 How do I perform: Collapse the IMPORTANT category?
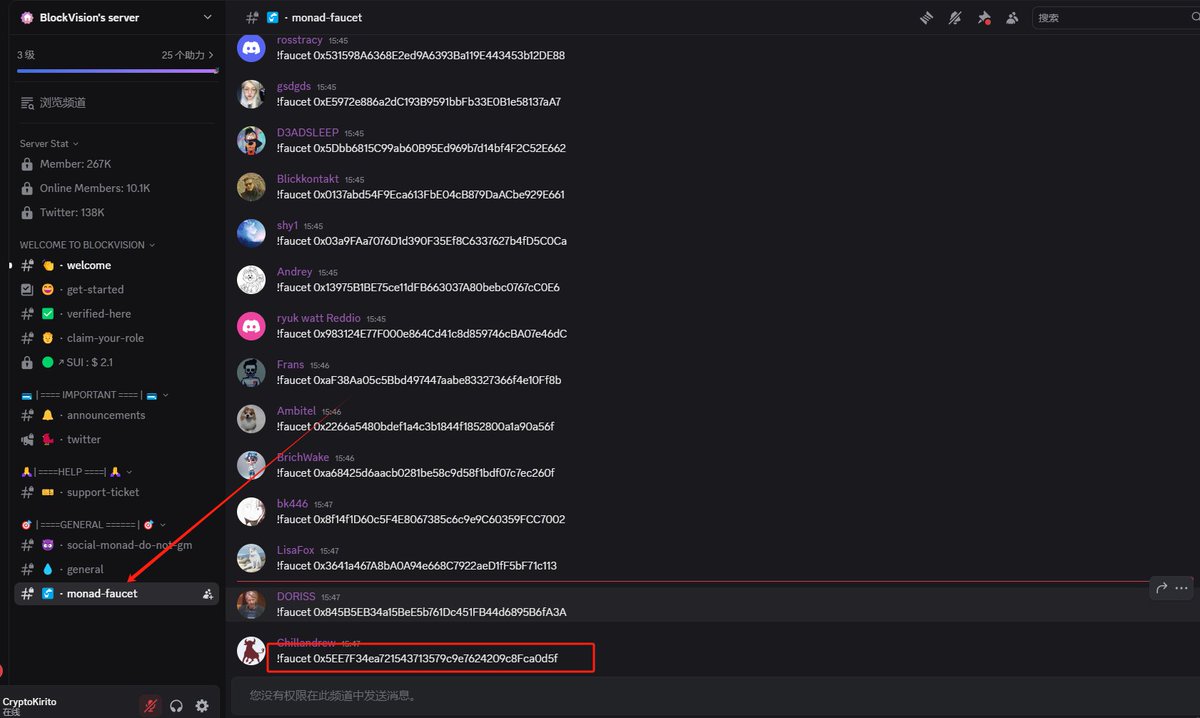tap(95, 395)
